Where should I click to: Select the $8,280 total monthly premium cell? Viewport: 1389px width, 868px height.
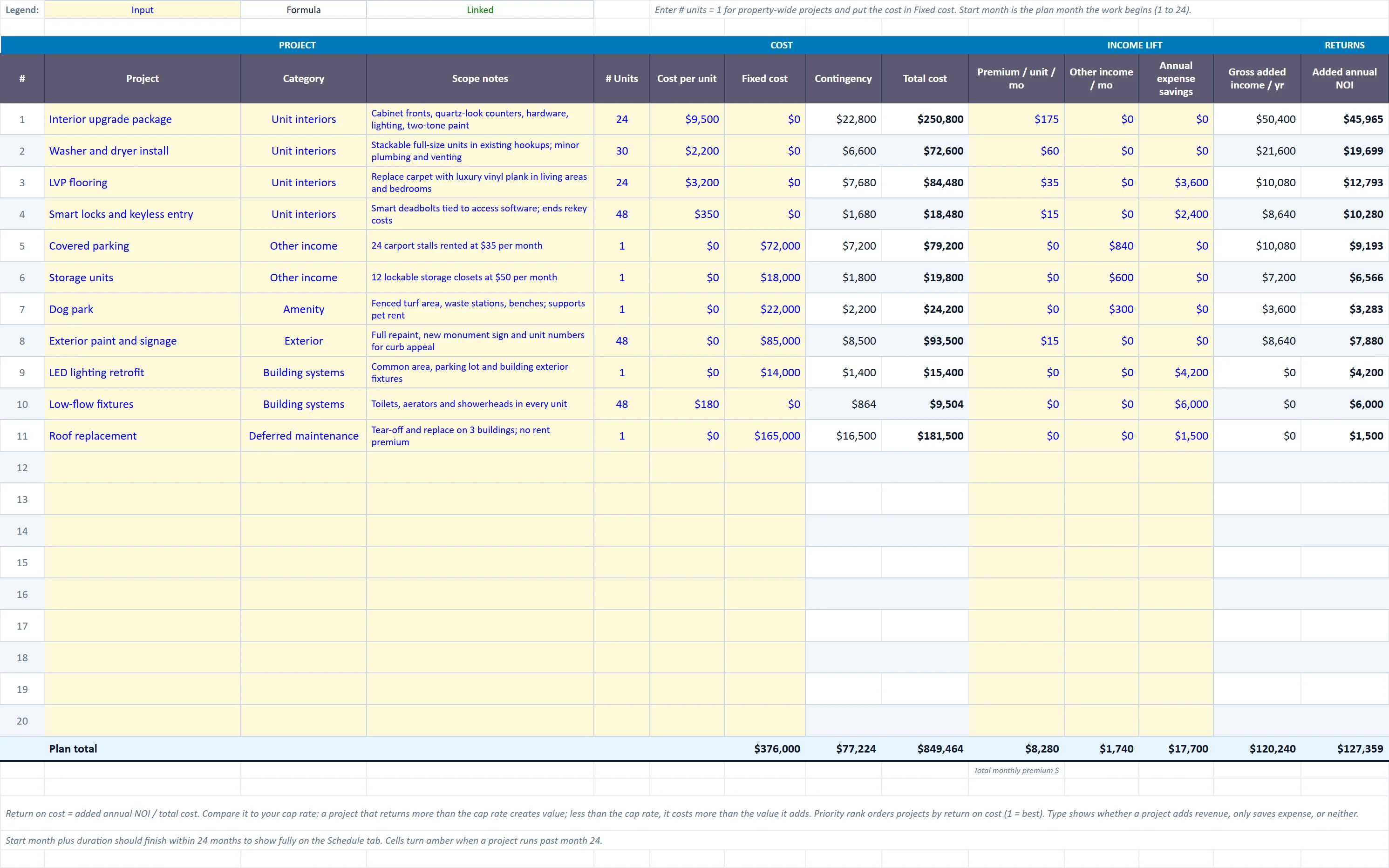click(1016, 749)
